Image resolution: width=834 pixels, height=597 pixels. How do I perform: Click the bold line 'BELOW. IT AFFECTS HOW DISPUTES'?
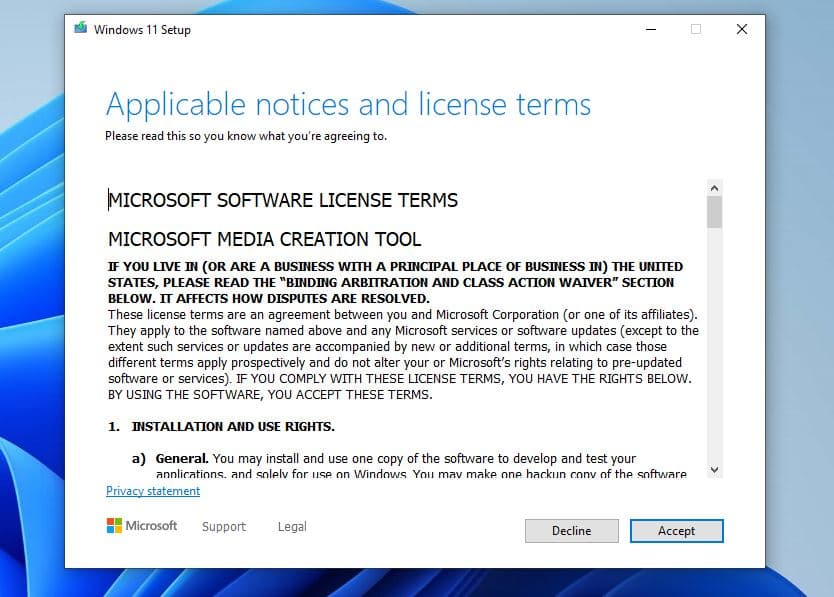(269, 298)
